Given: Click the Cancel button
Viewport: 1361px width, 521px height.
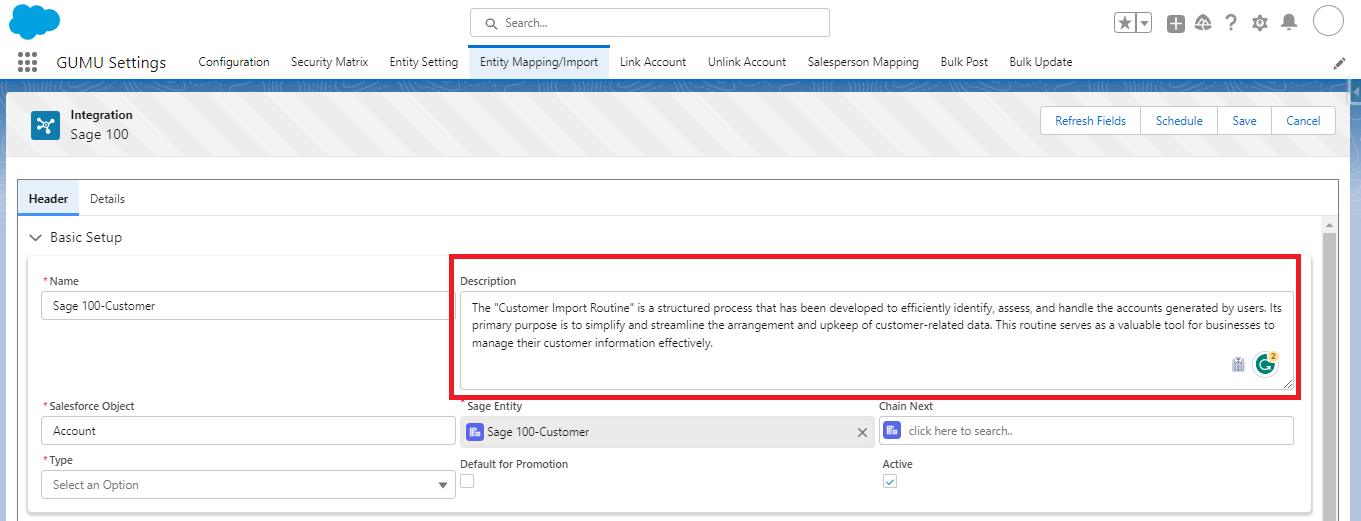Looking at the screenshot, I should click(1303, 121).
